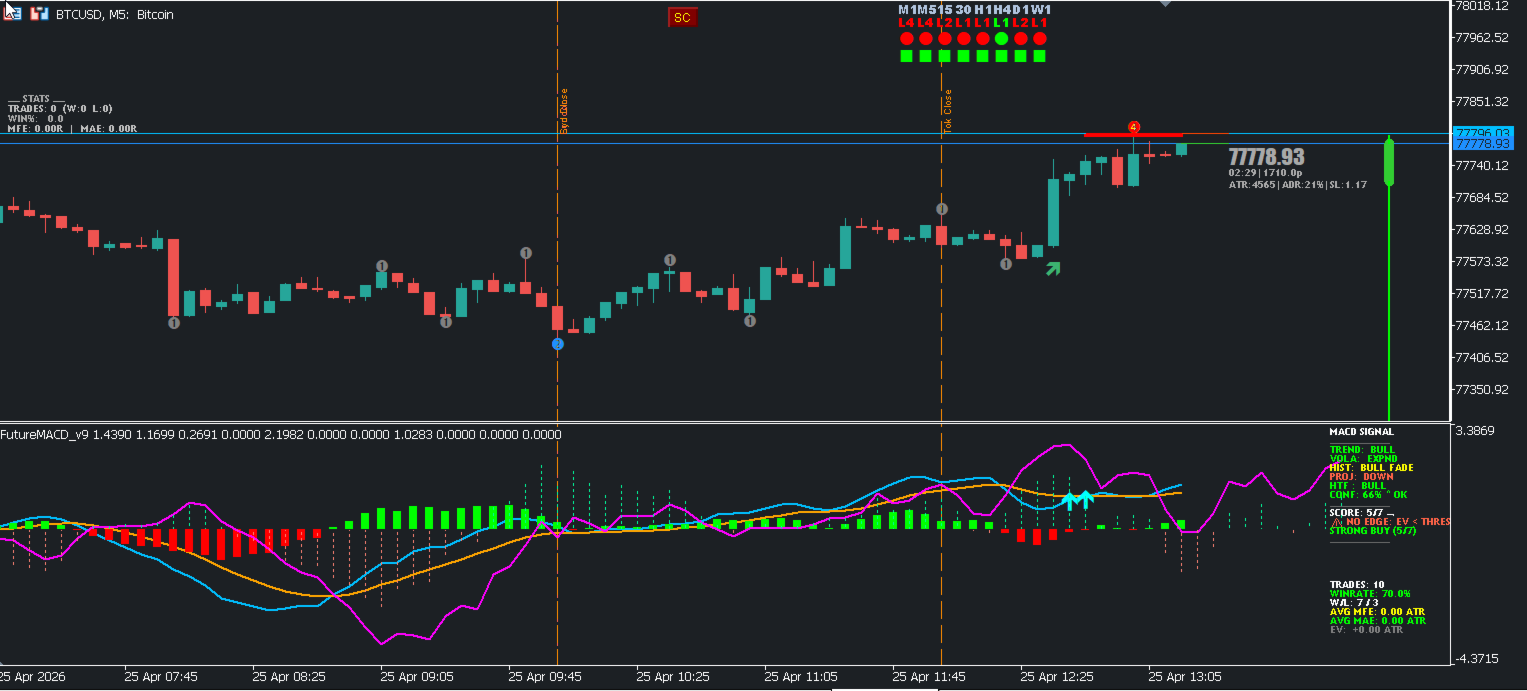Click the EV: +0.00 ATR line

(1366, 630)
